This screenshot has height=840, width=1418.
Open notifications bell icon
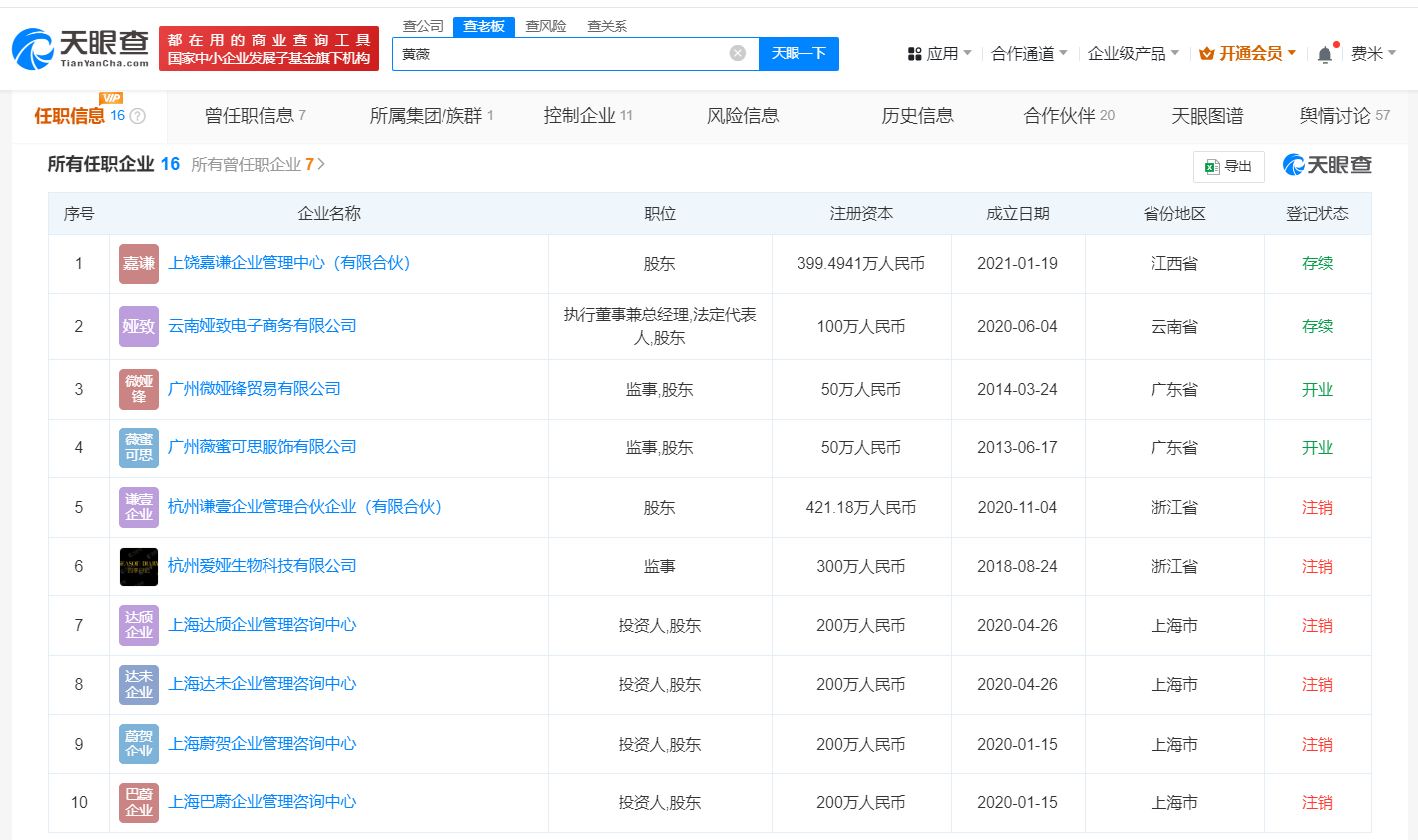pos(1324,54)
